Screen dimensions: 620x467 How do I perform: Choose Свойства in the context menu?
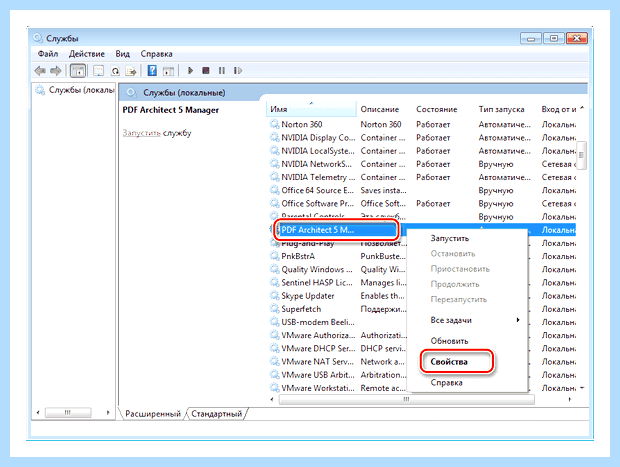(449, 362)
